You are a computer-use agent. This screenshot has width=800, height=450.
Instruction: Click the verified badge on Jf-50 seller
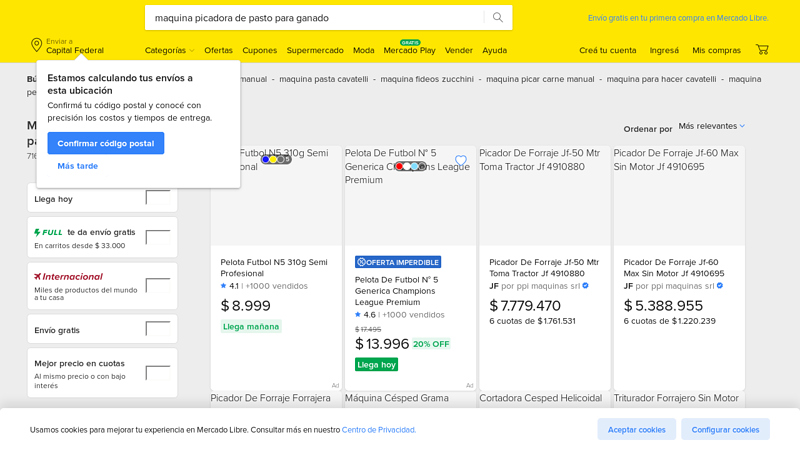[x=585, y=286]
